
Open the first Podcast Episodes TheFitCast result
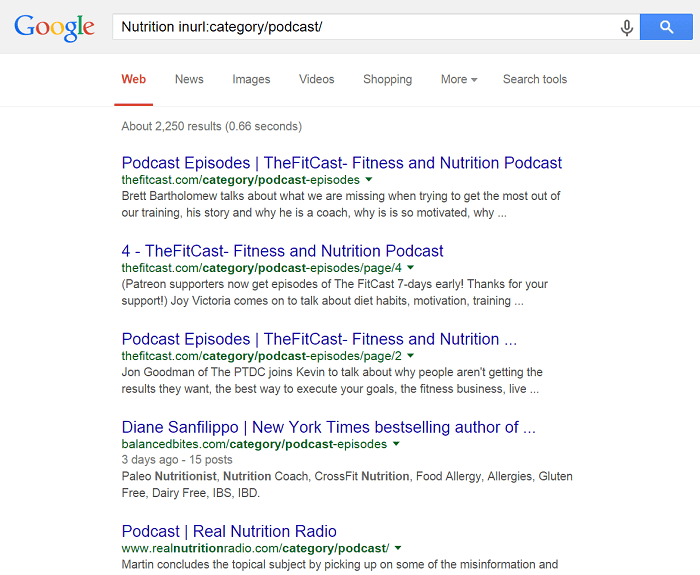[342, 163]
